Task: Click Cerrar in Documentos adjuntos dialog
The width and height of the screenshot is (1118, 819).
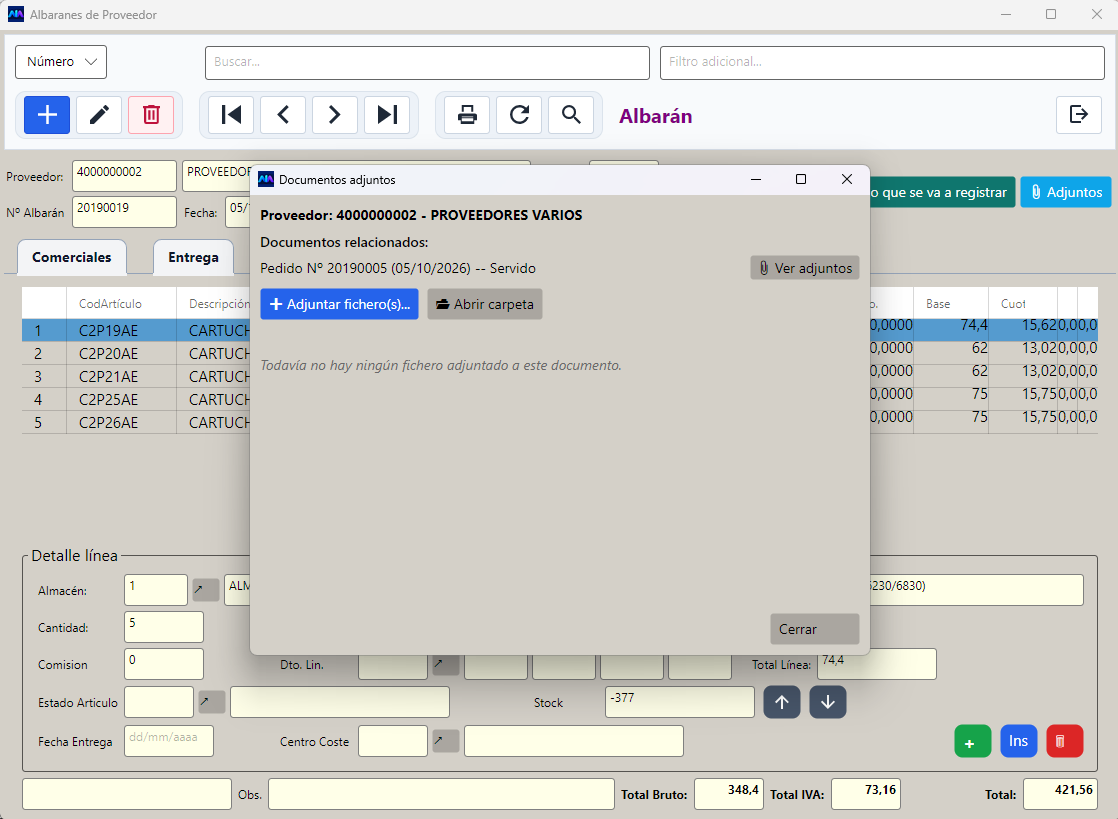Action: click(814, 629)
